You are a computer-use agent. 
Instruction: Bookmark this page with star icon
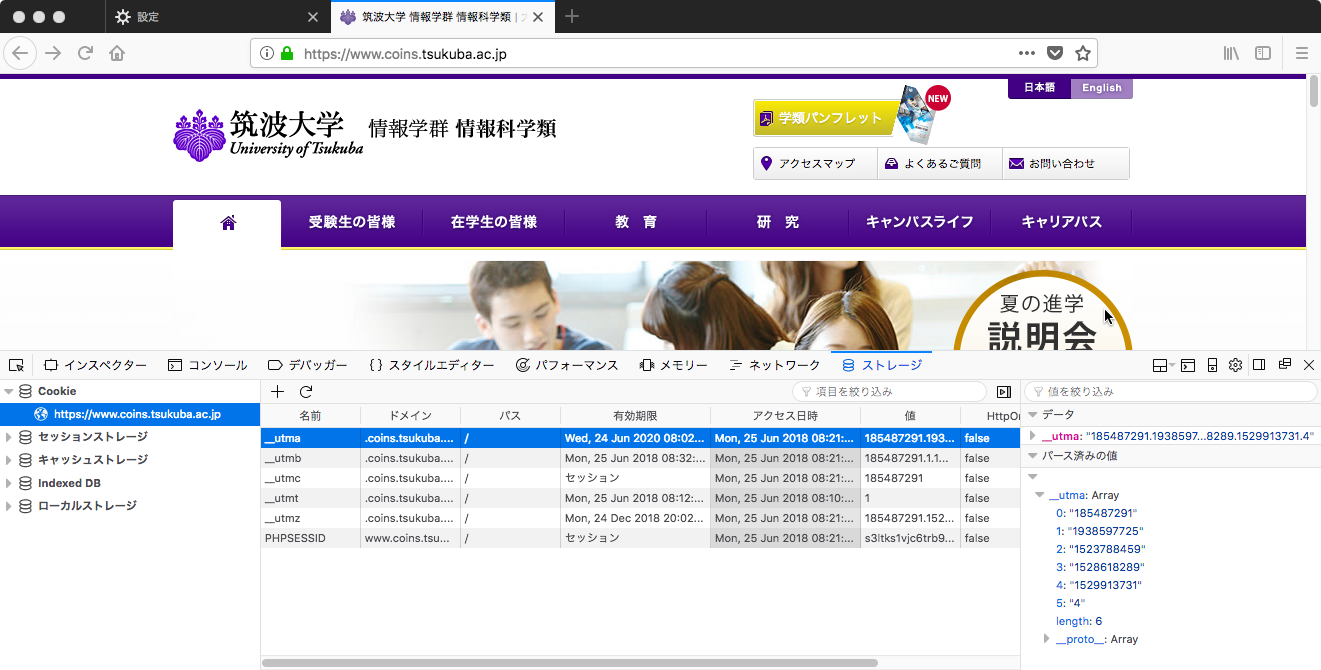click(x=1082, y=53)
